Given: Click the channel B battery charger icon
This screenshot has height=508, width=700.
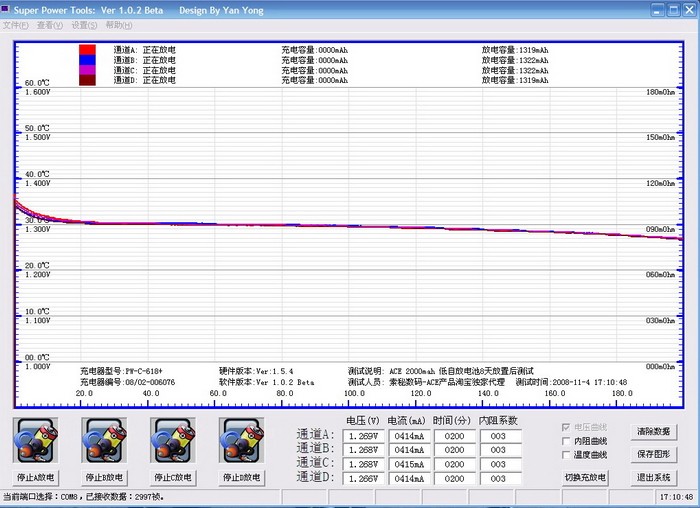Looking at the screenshot, I should click(104, 440).
